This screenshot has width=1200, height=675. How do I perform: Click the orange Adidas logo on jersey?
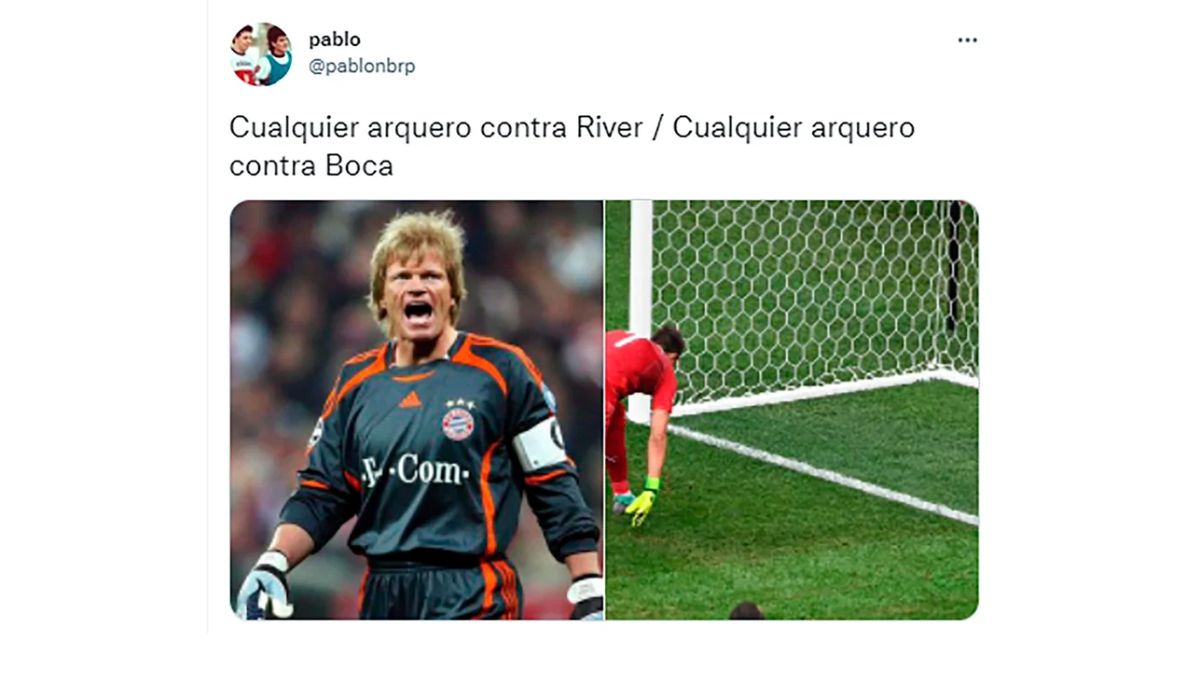click(x=409, y=399)
